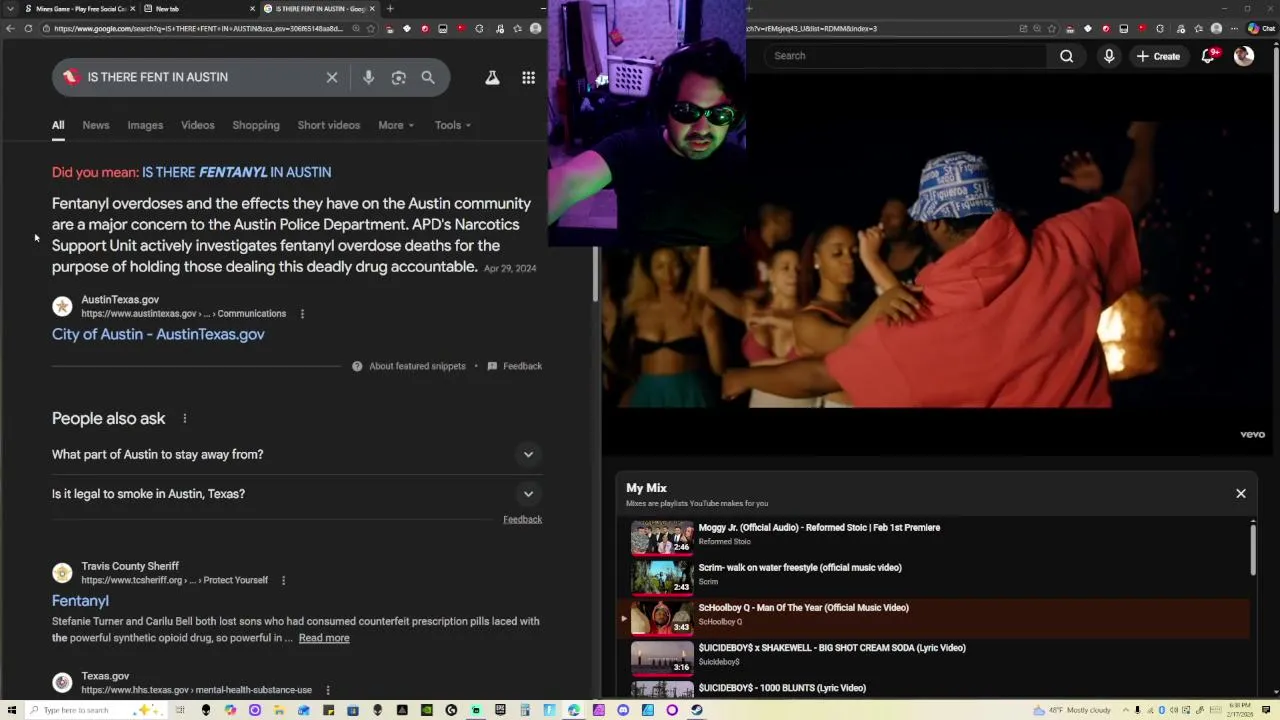Click the YouTube search magnifier button
Screen dimensions: 1280x720
1067,56
